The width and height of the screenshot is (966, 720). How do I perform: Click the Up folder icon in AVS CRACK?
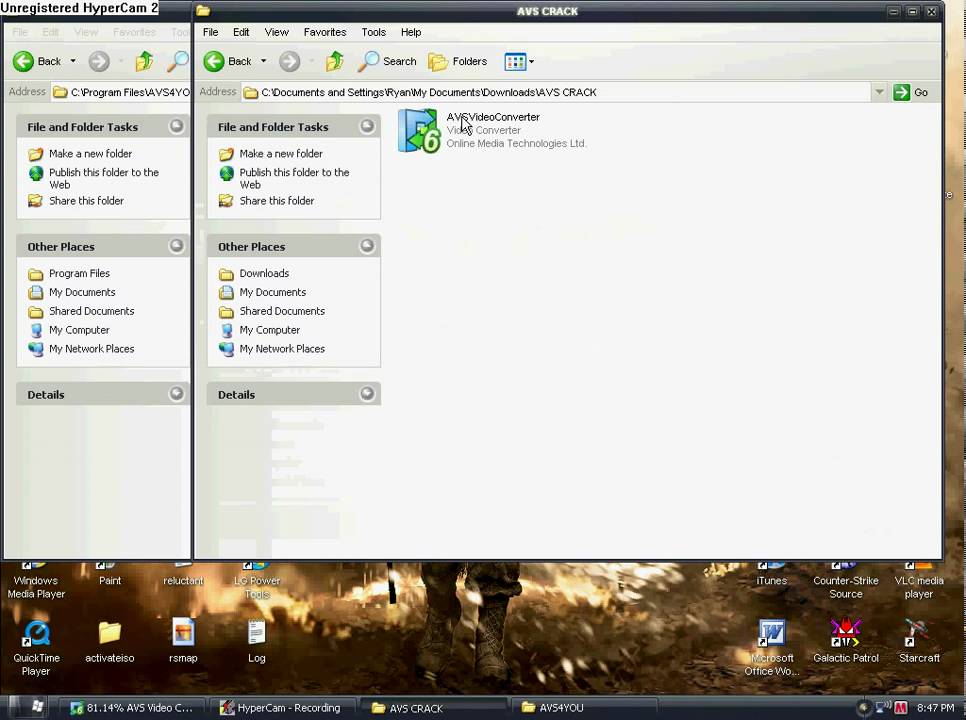point(335,61)
